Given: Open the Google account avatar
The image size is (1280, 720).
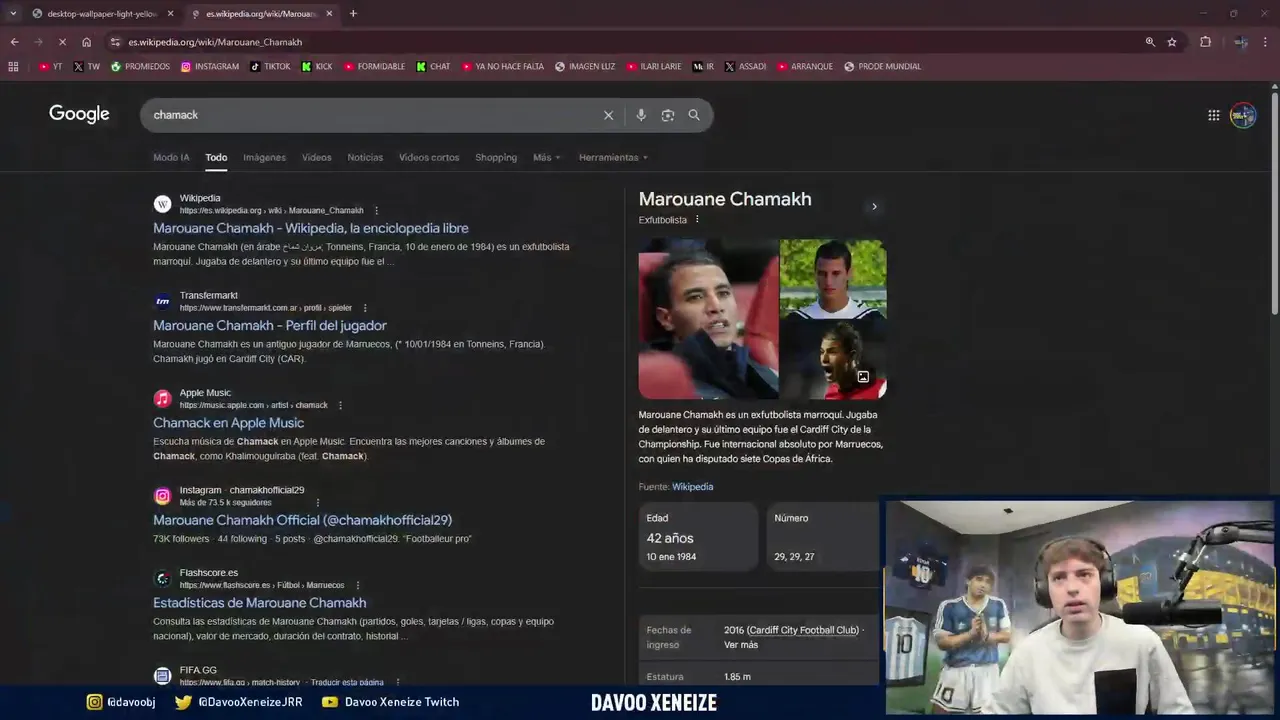Looking at the screenshot, I should 1243,115.
